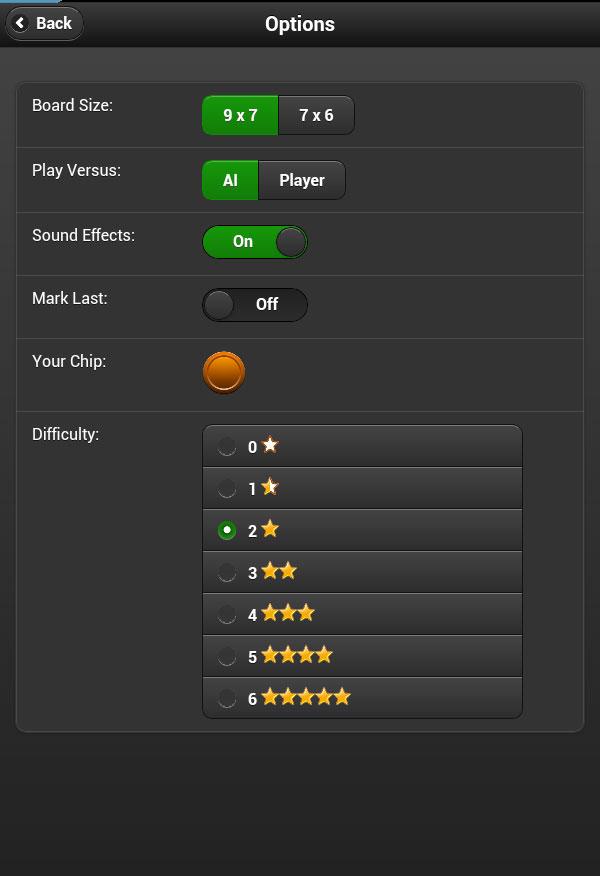Choose the 7 x 6 board size
600x876 pixels.
click(x=316, y=115)
